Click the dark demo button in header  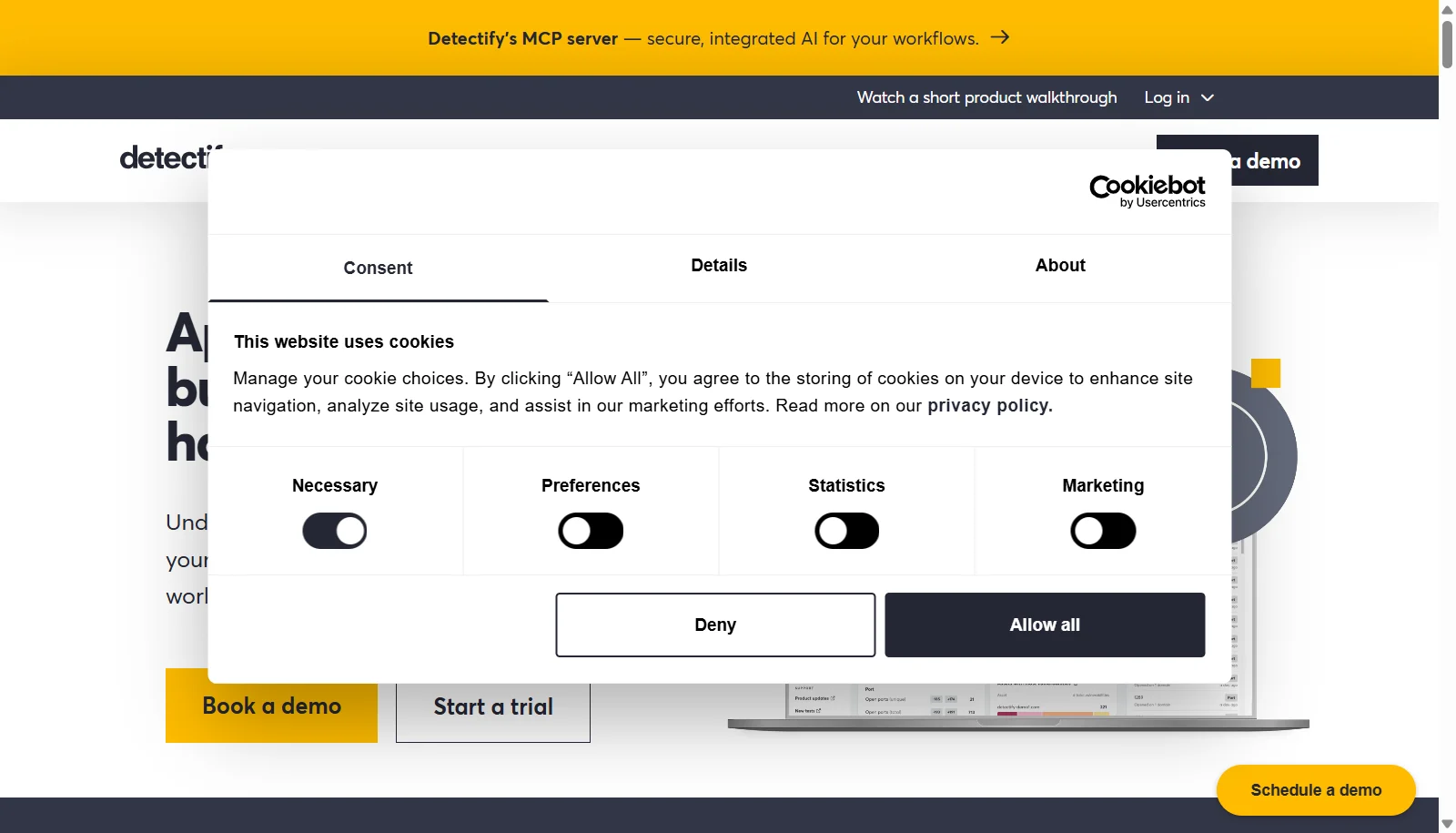[x=1274, y=160]
